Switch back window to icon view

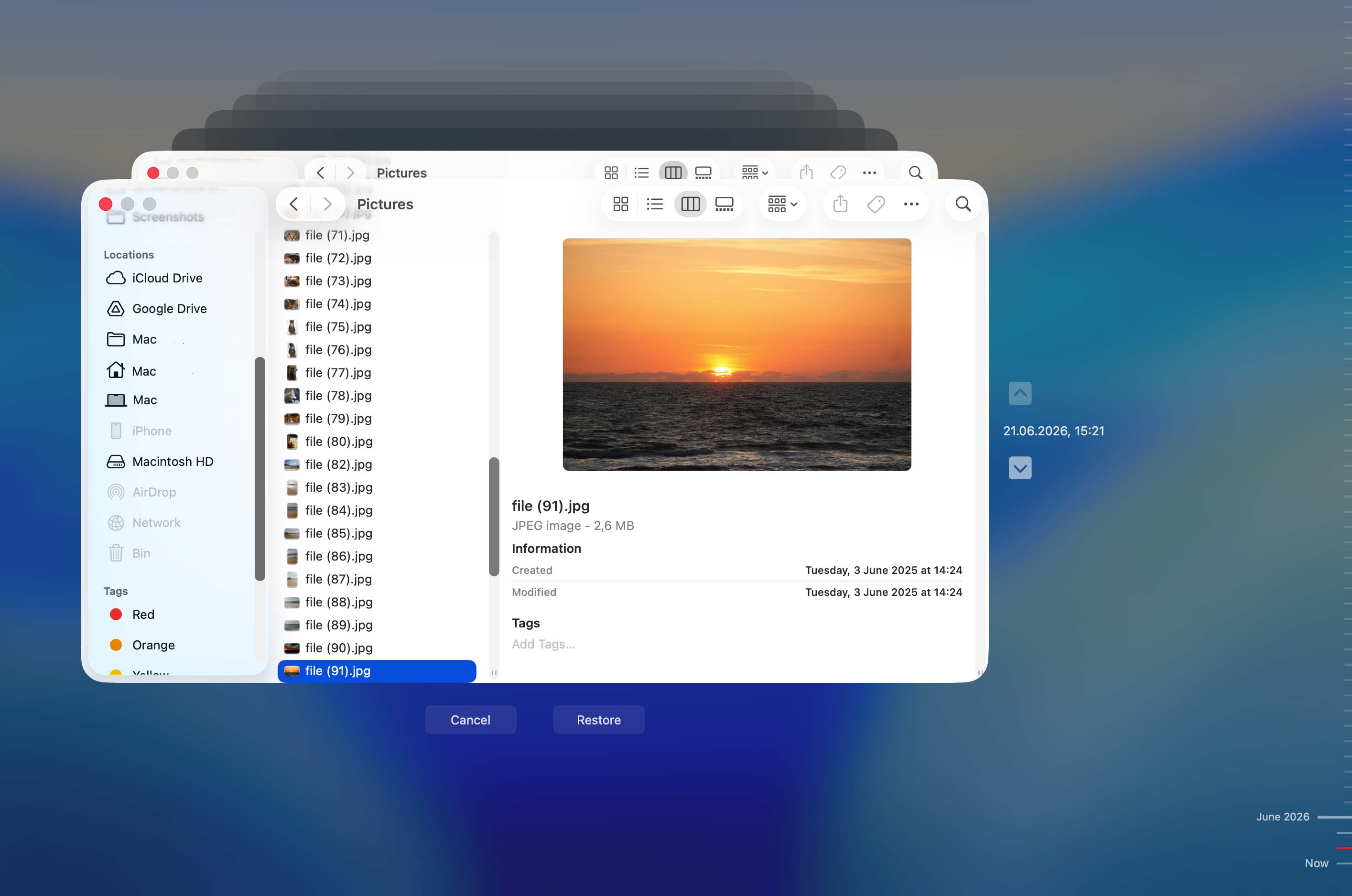[611, 173]
